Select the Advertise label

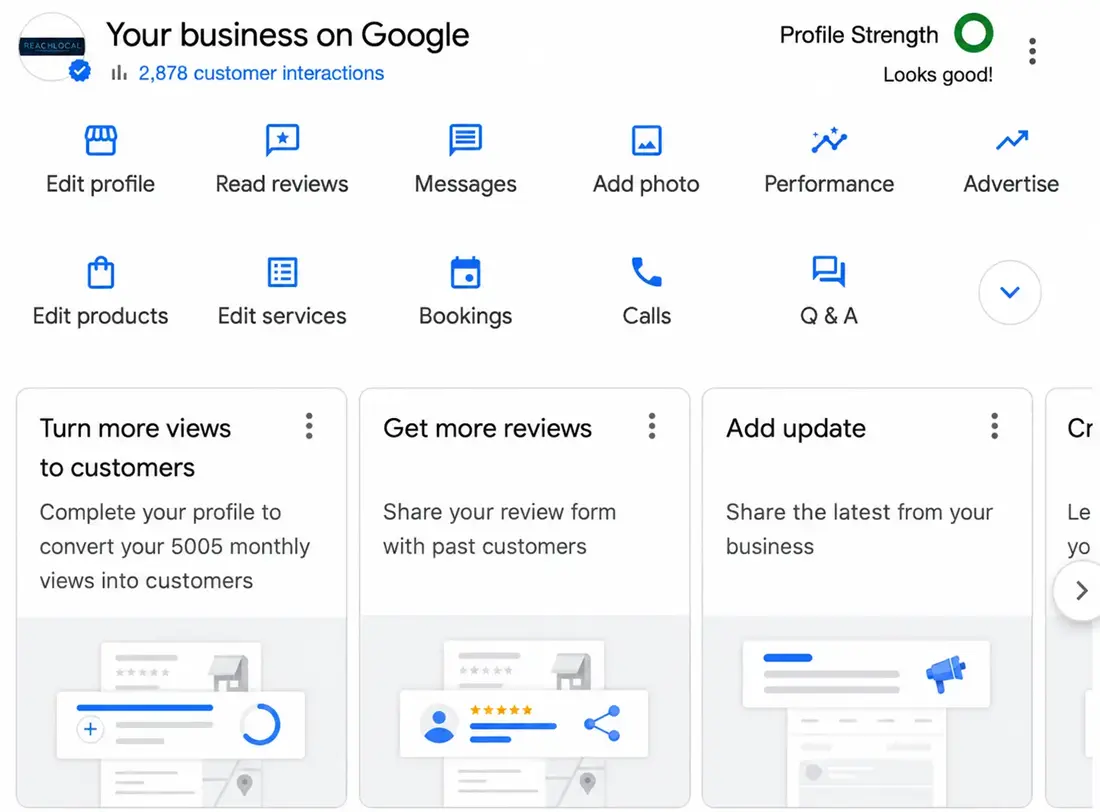pos(1012,184)
